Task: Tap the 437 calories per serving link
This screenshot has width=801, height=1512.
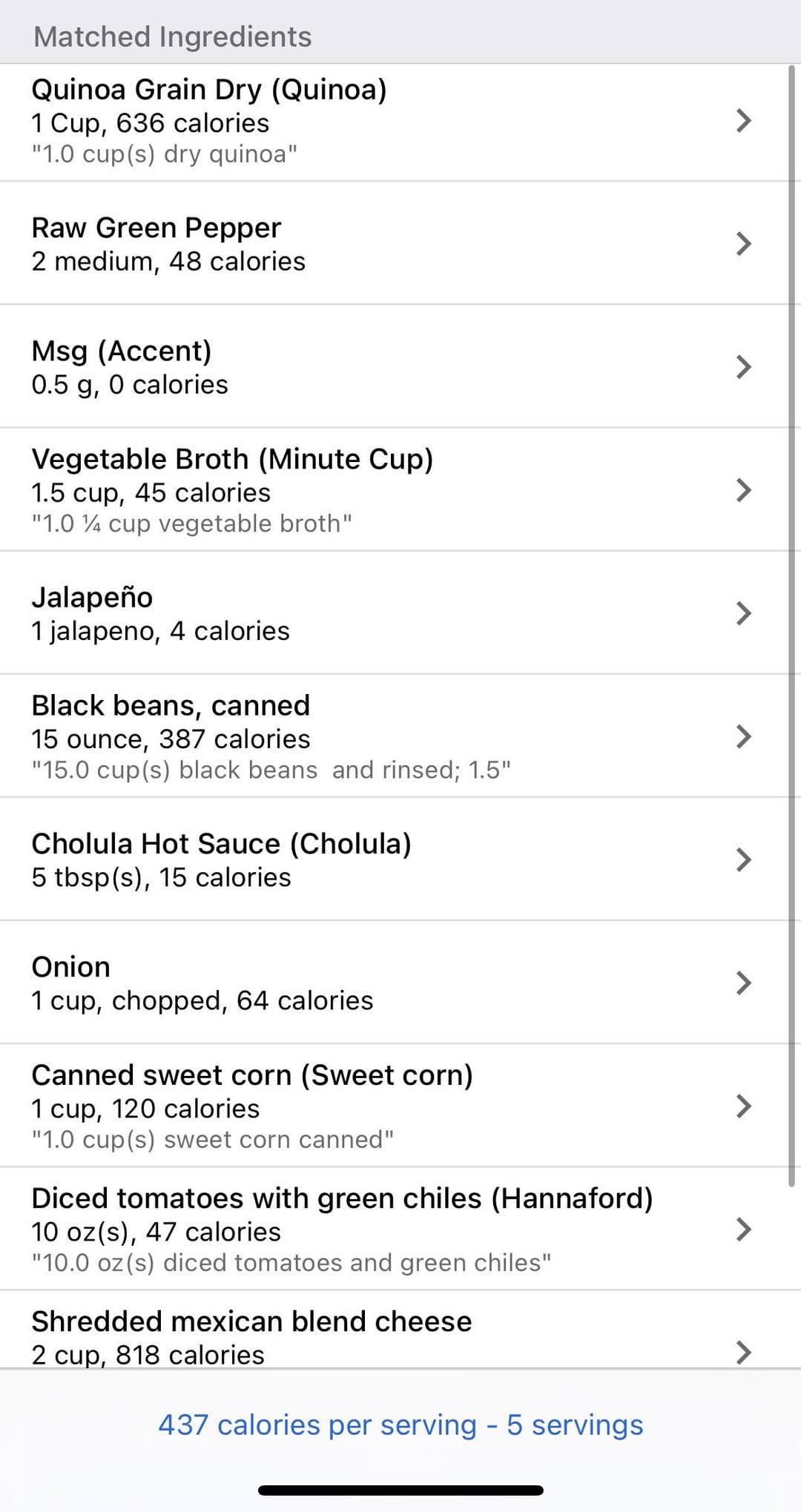Action: [400, 1424]
